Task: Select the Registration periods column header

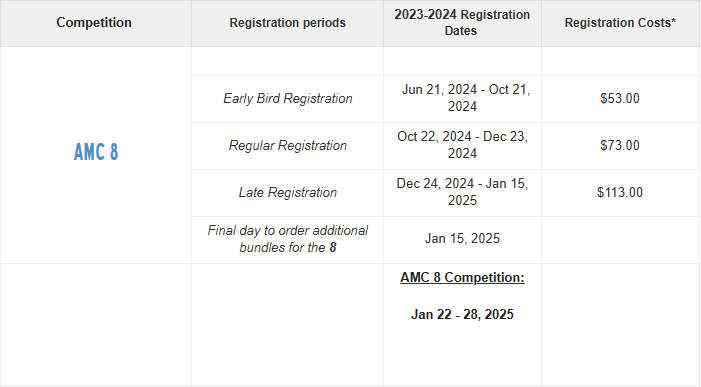Action: tap(287, 23)
